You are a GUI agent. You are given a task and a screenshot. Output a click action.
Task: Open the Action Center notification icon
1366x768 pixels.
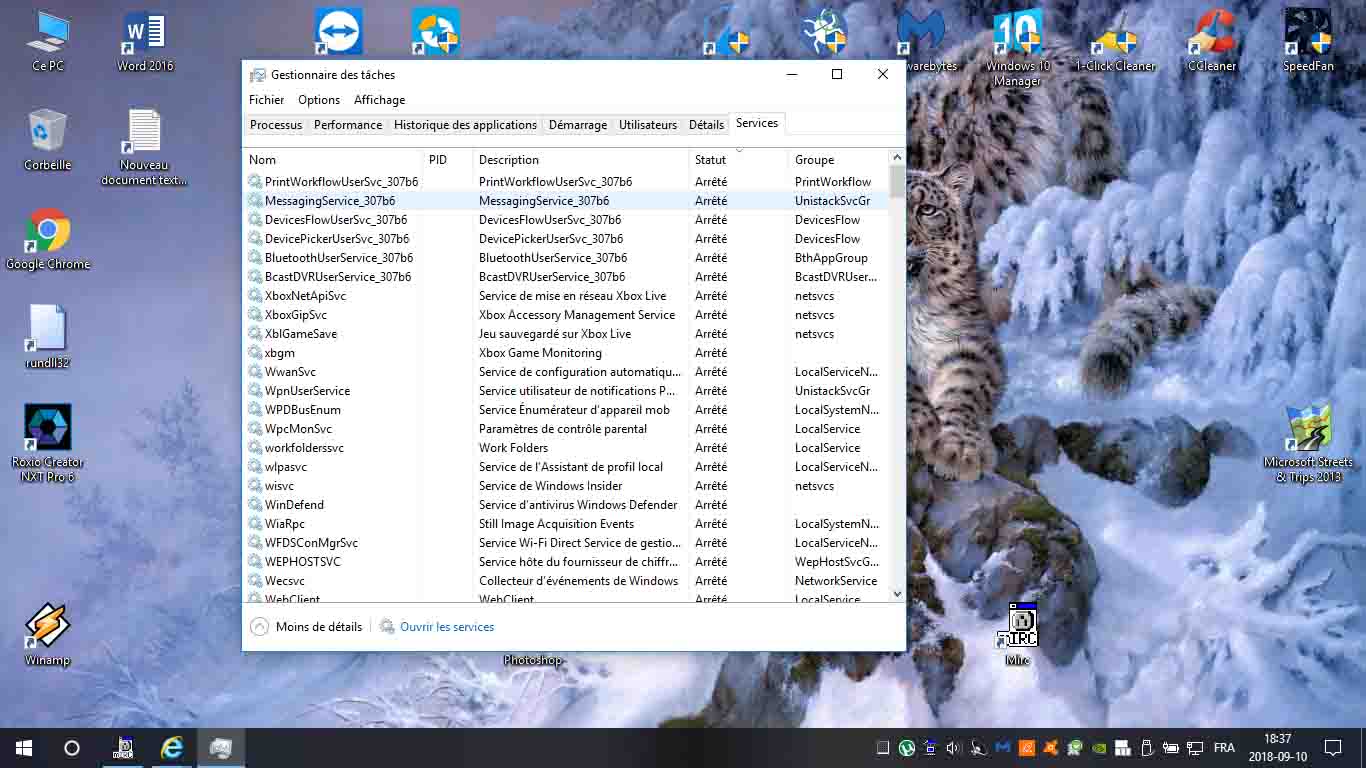[x=1332, y=748]
